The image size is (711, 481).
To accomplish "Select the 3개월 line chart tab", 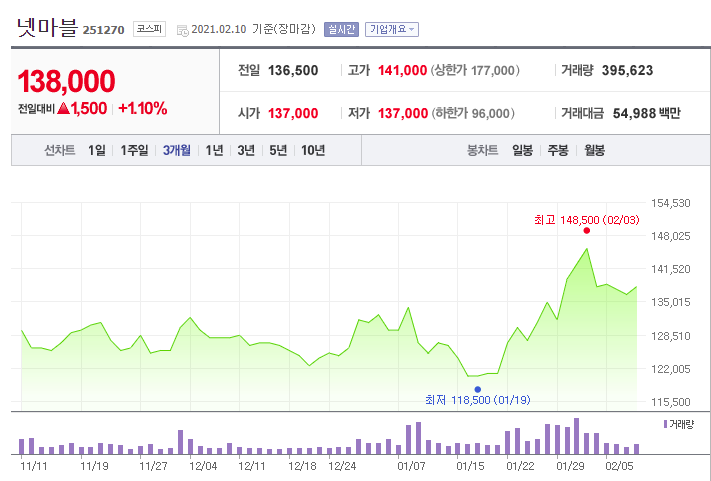I will pyautogui.click(x=177, y=150).
